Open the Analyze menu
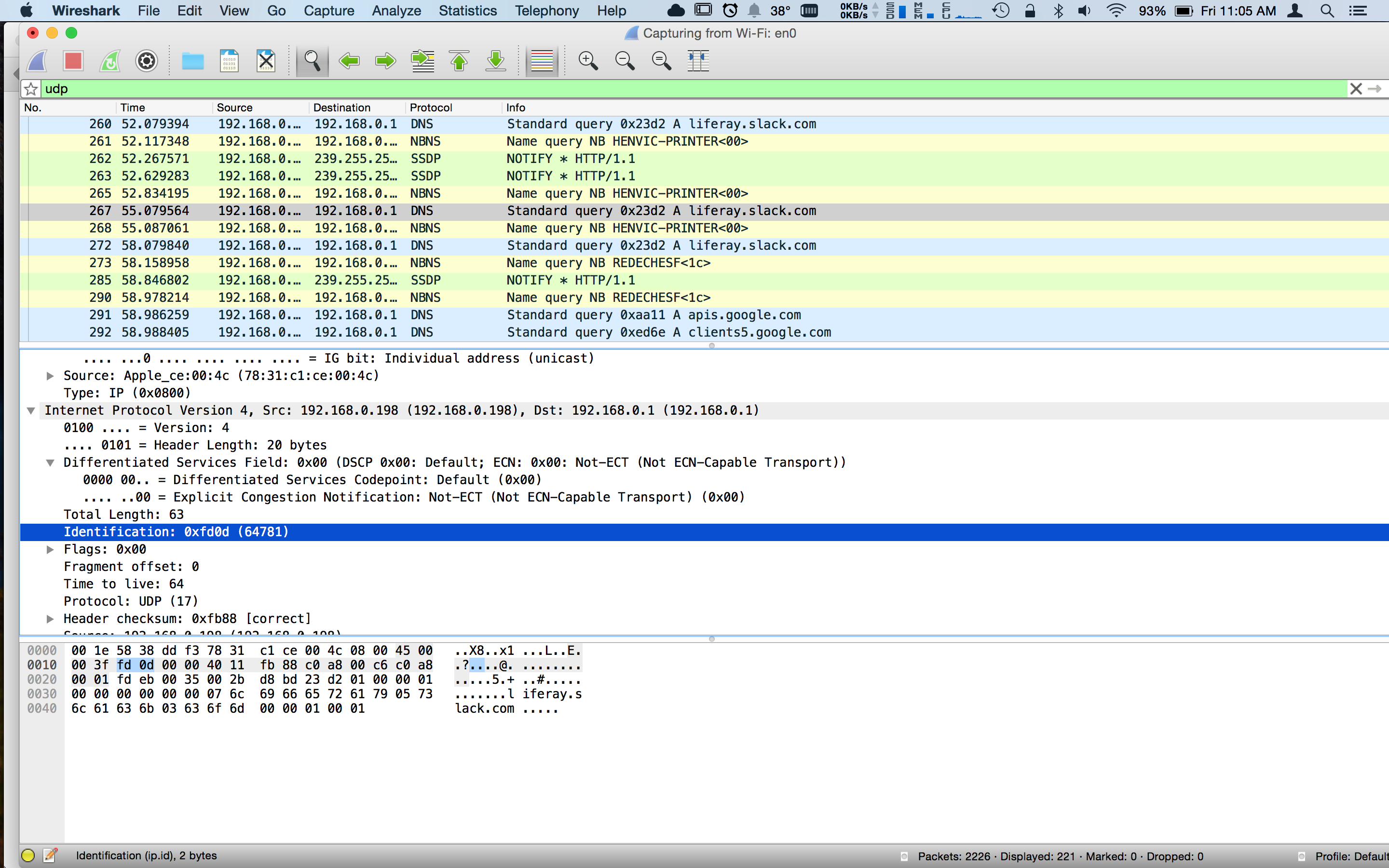 click(x=396, y=10)
